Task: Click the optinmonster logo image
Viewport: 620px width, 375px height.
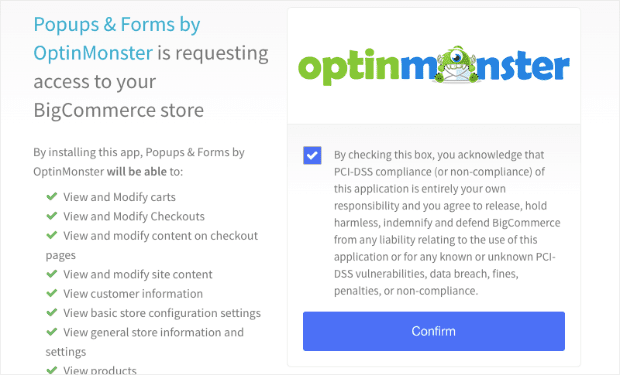Action: 434,66
